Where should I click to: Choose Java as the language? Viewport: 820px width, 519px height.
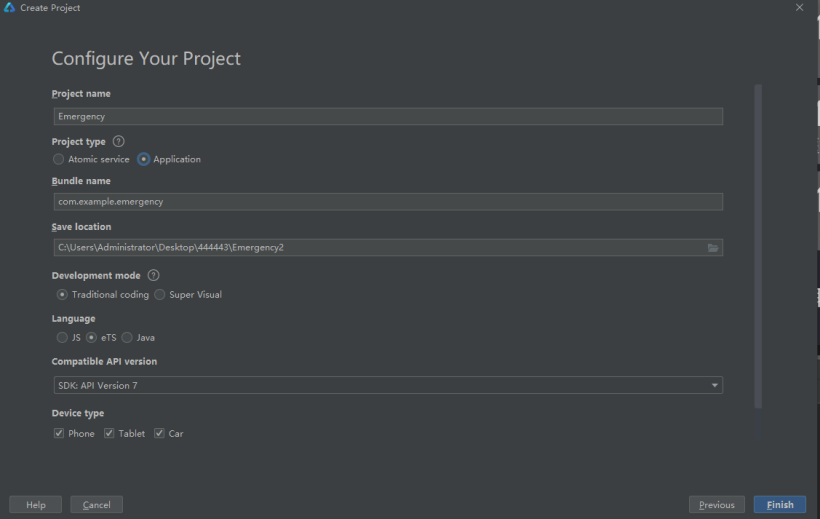click(x=127, y=338)
